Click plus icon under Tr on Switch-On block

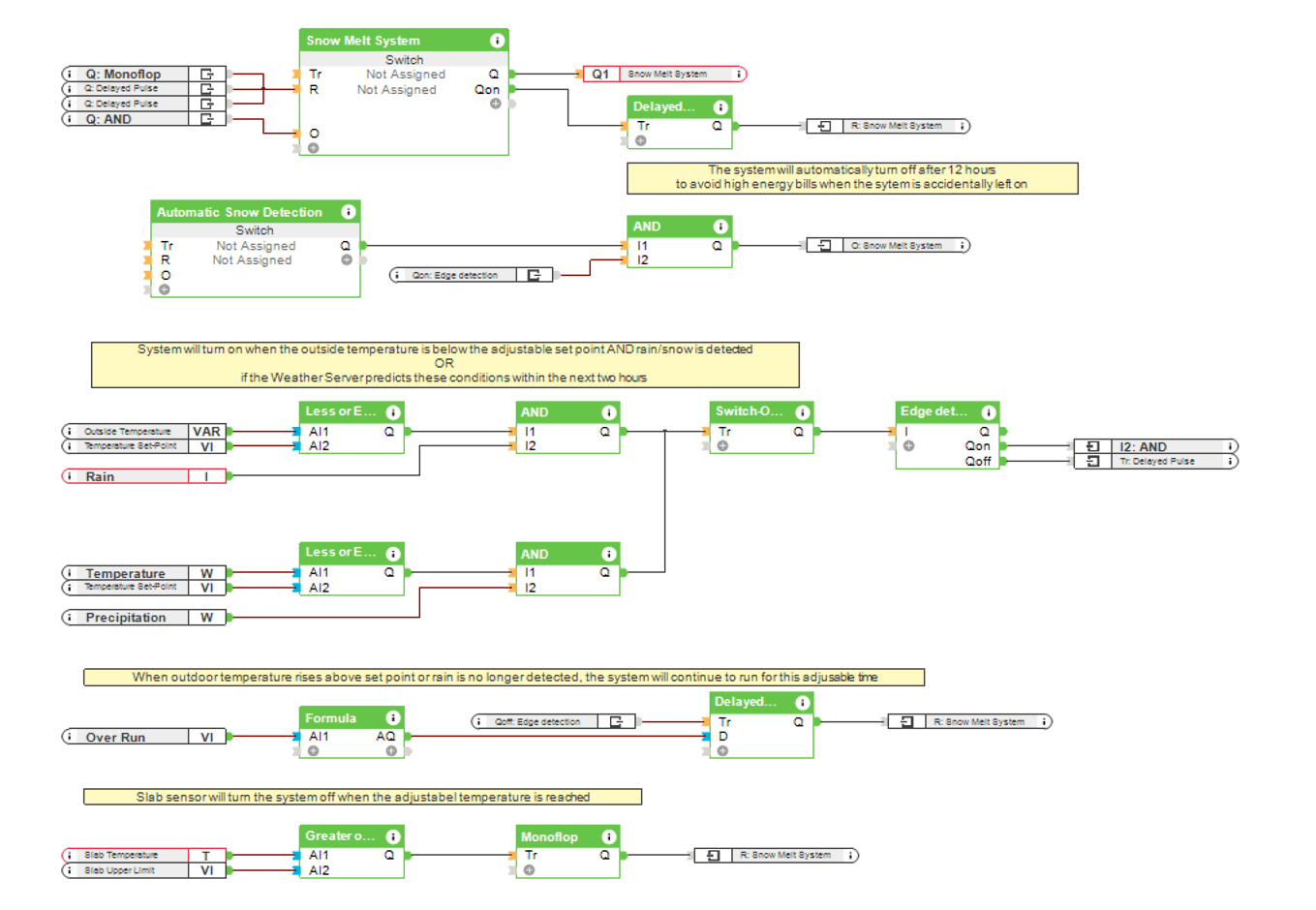(x=722, y=446)
